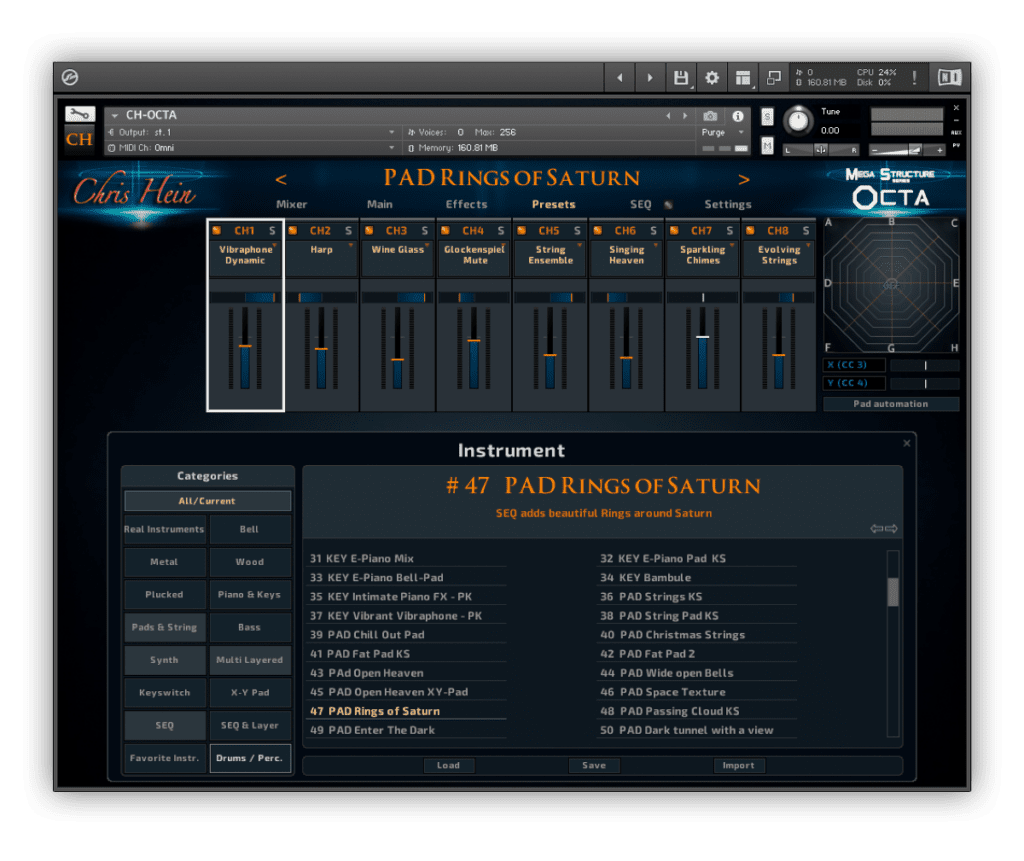Collapse the CH-OCTA instrument header arrow

coord(115,116)
